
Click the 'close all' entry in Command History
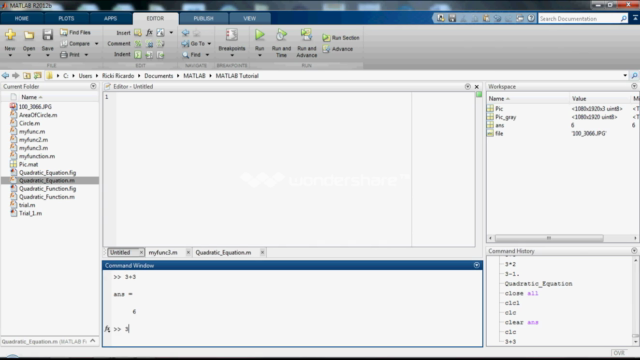521,293
